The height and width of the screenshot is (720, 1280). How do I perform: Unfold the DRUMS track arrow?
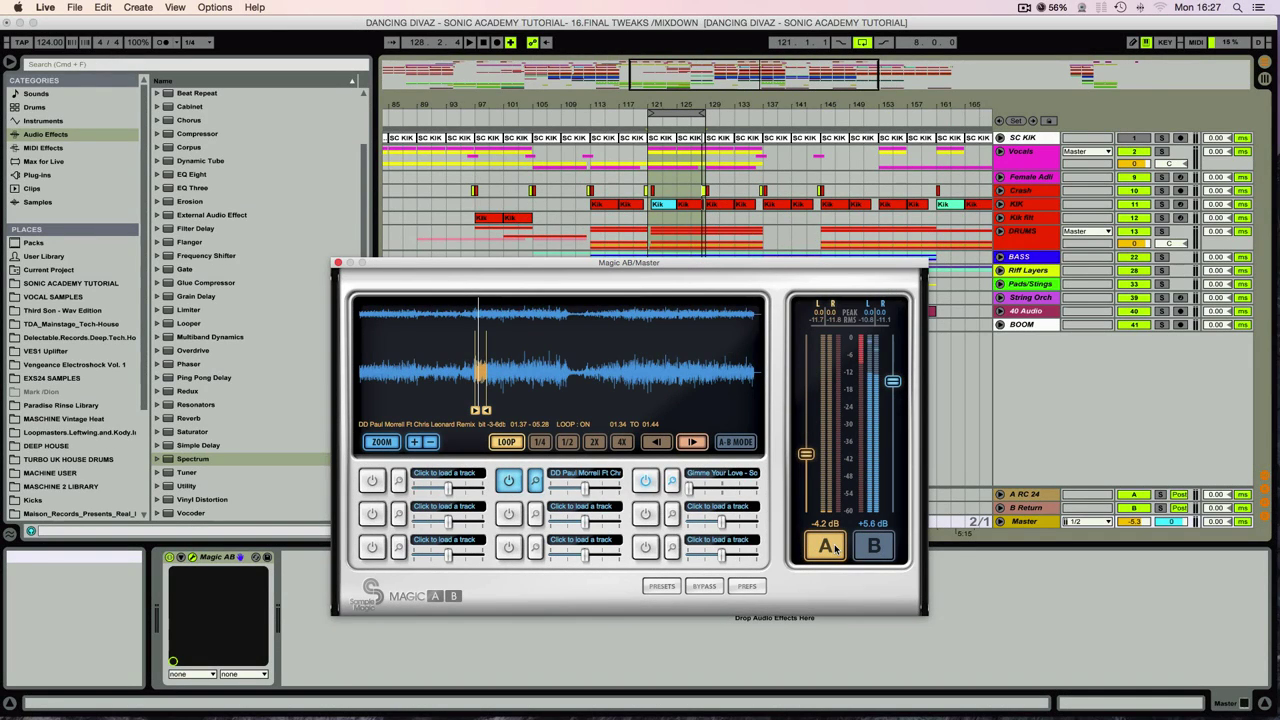[x=1000, y=231]
